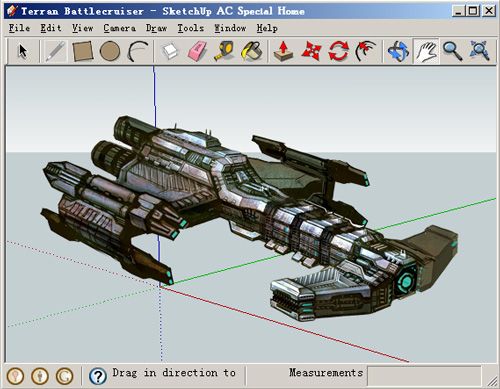The image size is (500, 389).
Task: Click the 'Drag in direction to' status text
Action: pos(174,373)
